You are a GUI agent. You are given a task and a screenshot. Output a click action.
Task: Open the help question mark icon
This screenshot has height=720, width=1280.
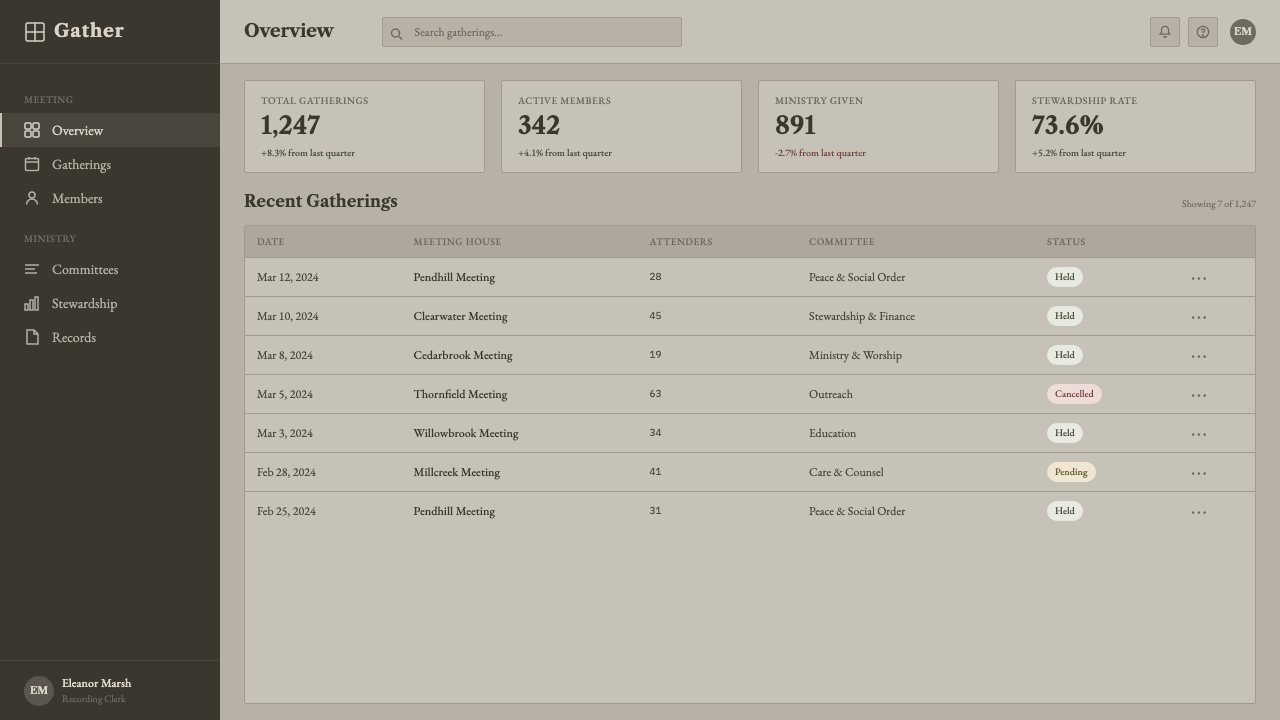(x=1203, y=32)
